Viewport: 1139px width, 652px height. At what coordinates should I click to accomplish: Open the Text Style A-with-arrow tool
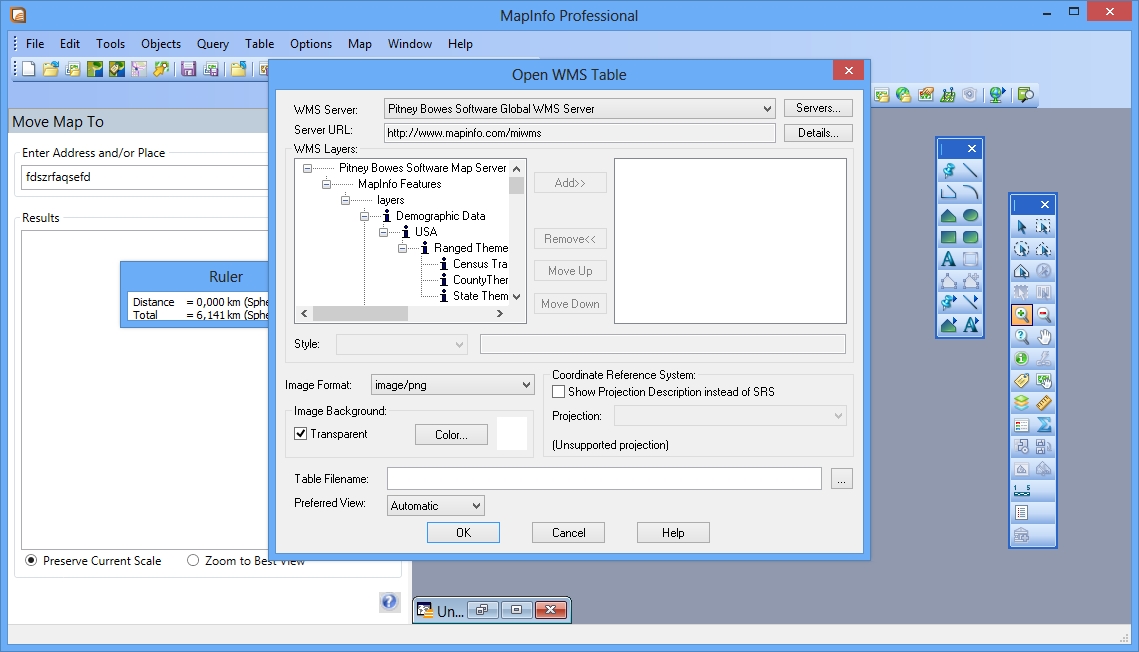tap(970, 325)
